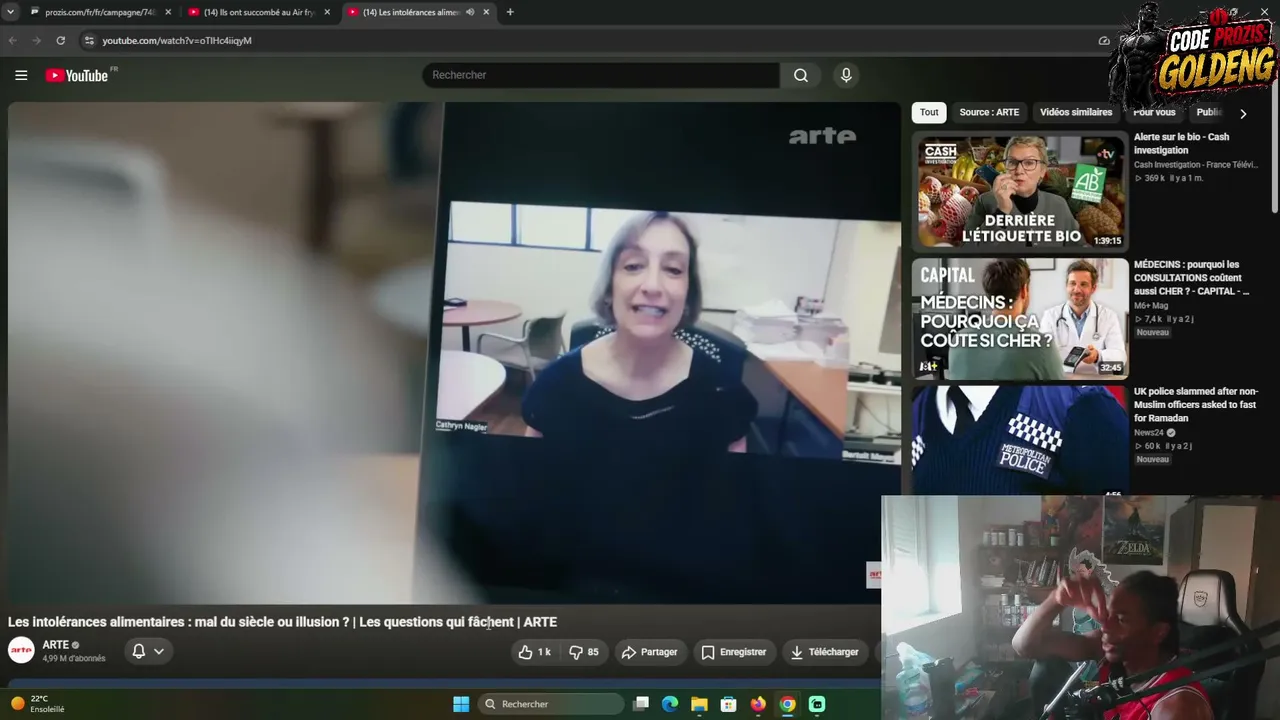The image size is (1280, 720).
Task: Focus the YouTube Rechercher search field
Action: point(600,75)
